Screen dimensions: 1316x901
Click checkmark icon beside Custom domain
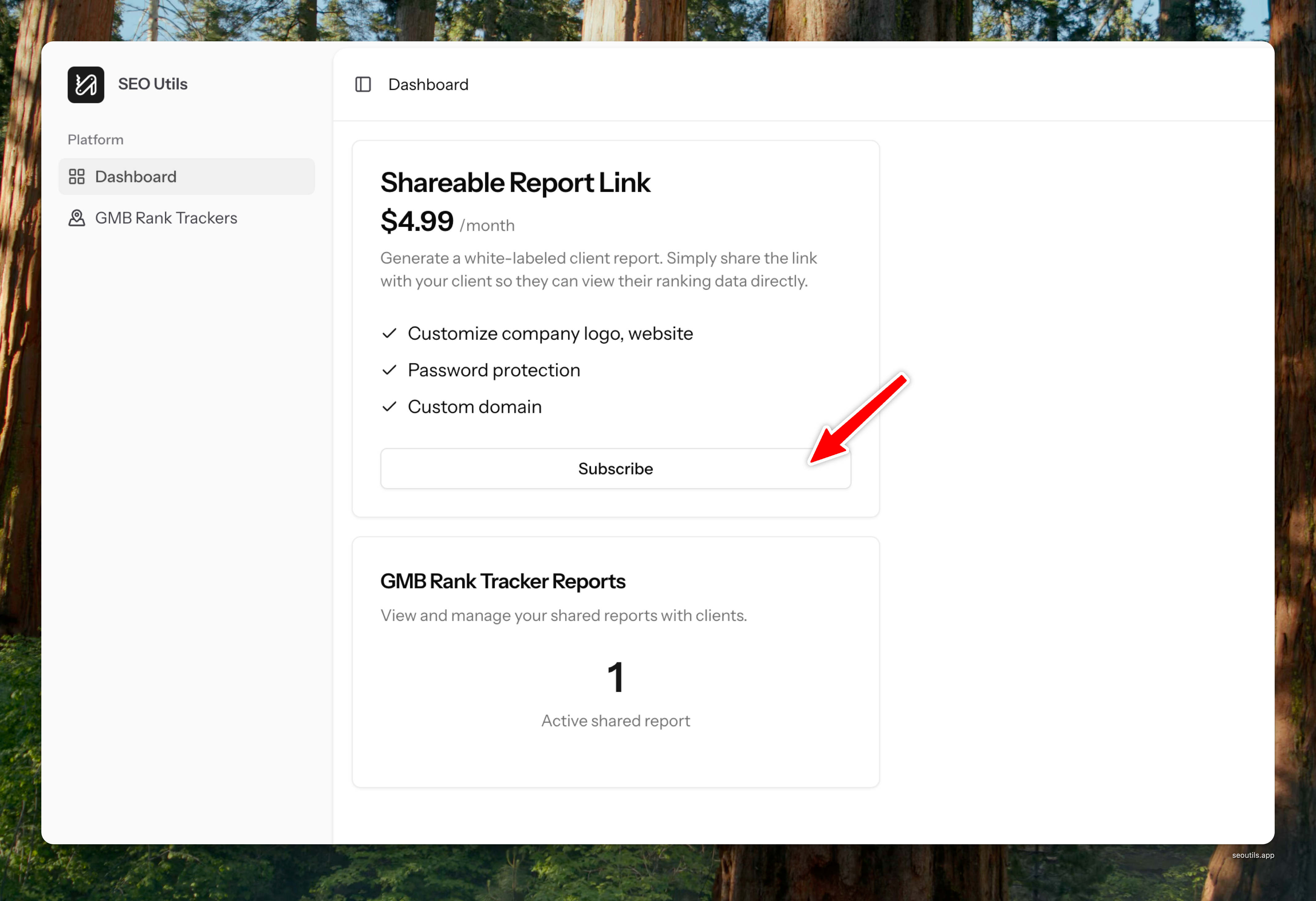389,407
